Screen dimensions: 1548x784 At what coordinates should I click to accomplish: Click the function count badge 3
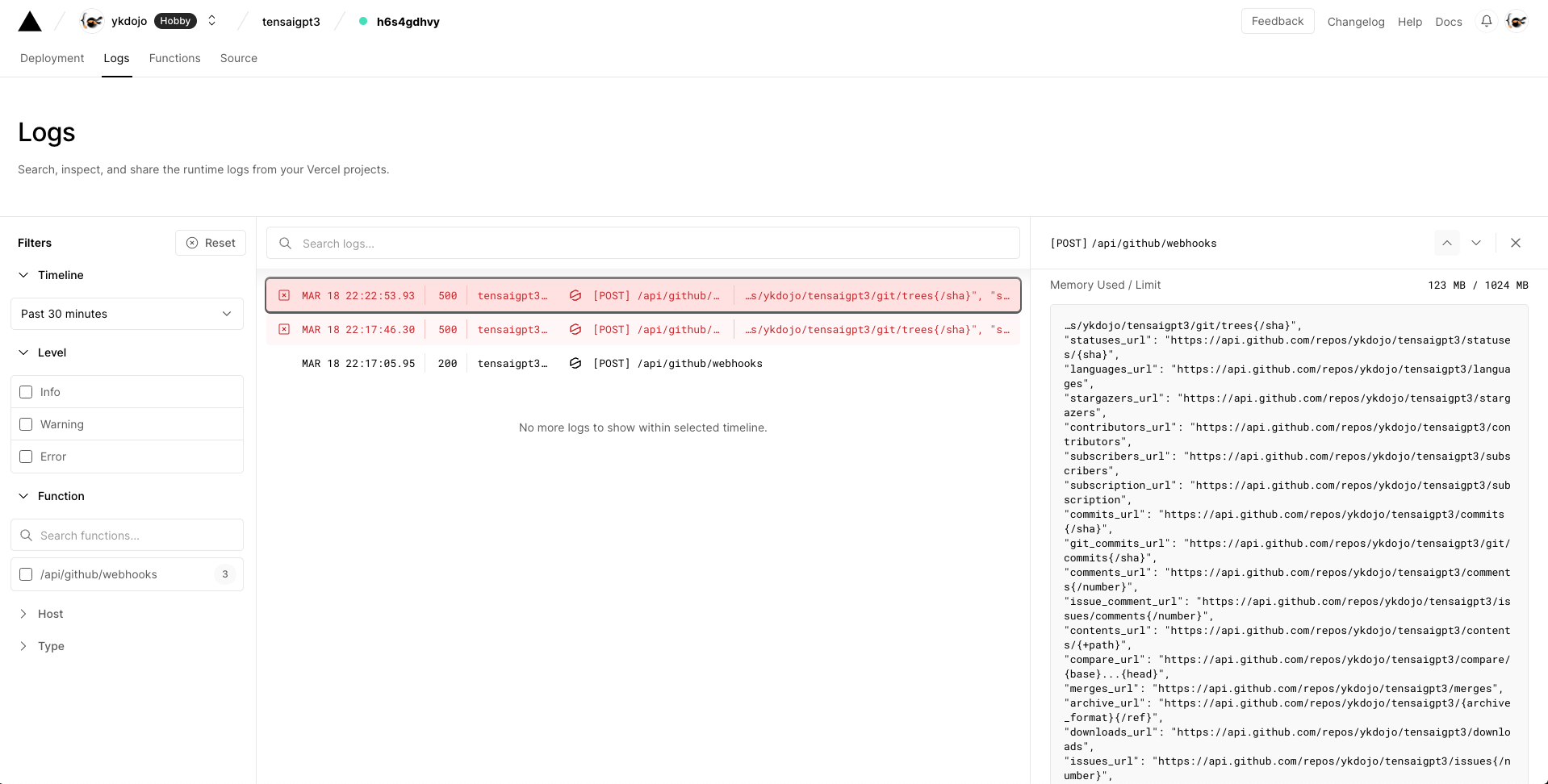point(225,574)
